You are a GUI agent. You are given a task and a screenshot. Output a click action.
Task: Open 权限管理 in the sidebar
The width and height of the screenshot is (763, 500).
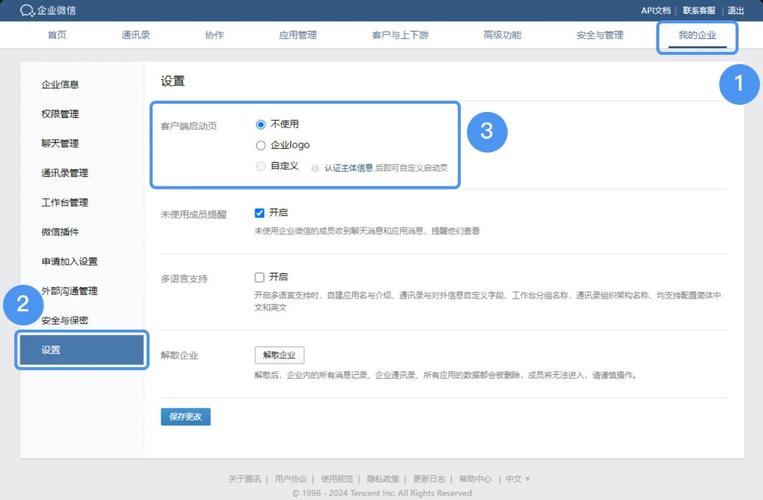(x=60, y=114)
